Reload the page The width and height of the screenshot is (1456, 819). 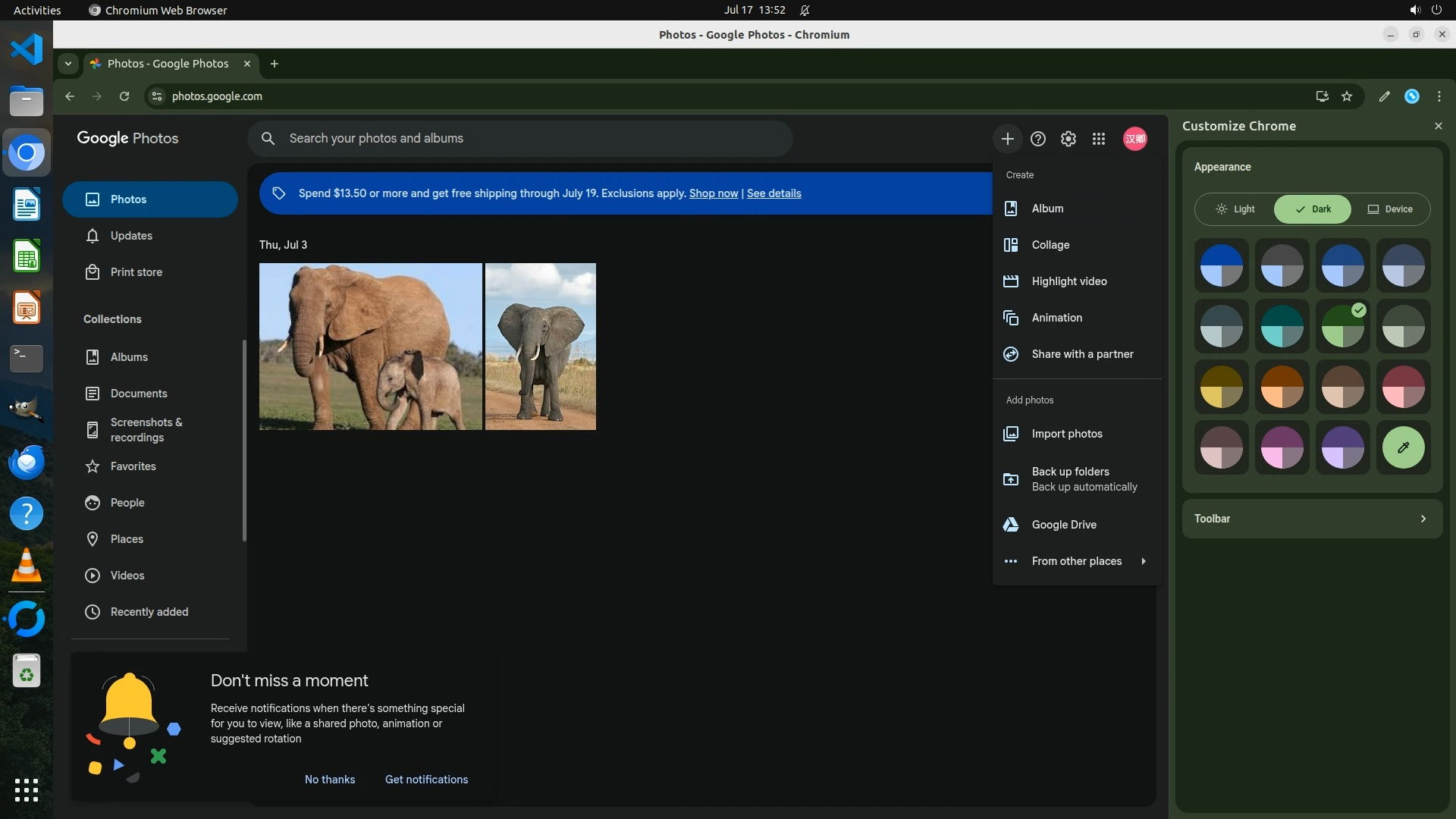124,96
